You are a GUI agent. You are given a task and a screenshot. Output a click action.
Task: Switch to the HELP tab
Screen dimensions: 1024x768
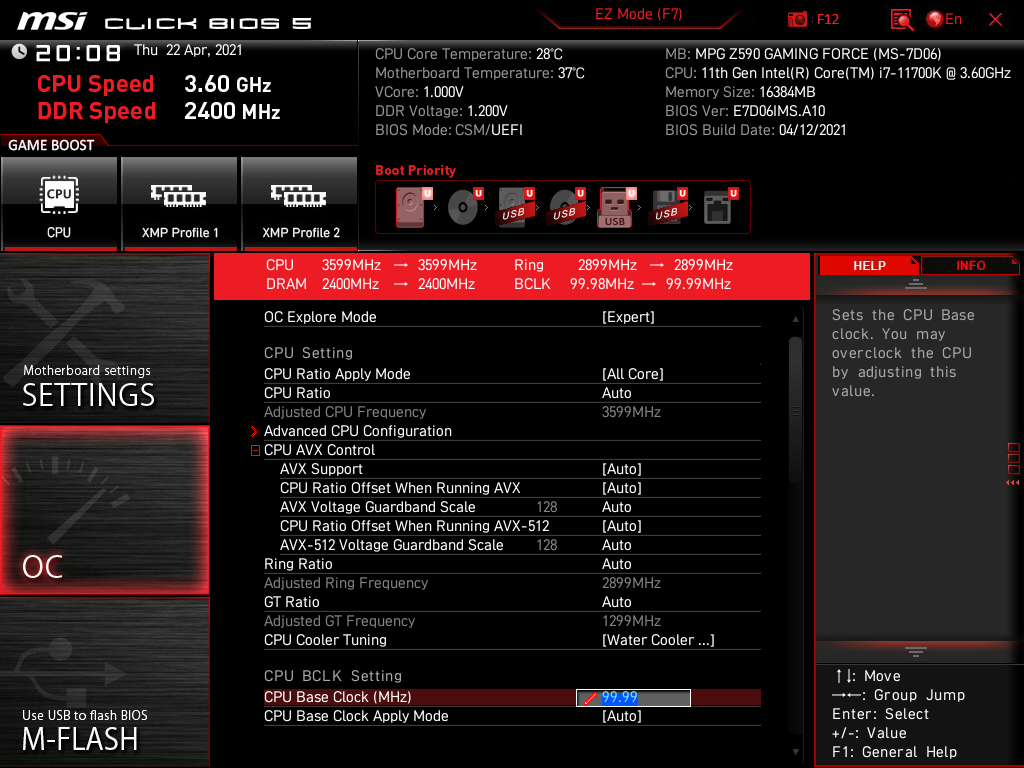(869, 265)
